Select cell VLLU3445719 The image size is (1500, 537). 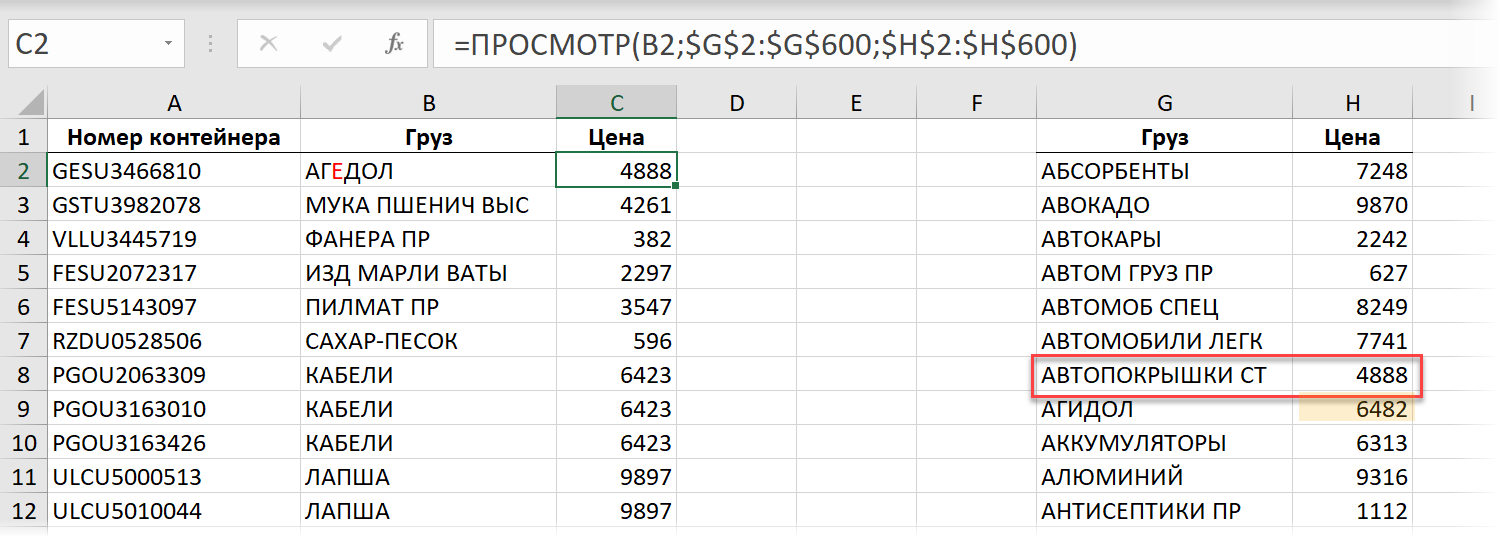click(174, 239)
